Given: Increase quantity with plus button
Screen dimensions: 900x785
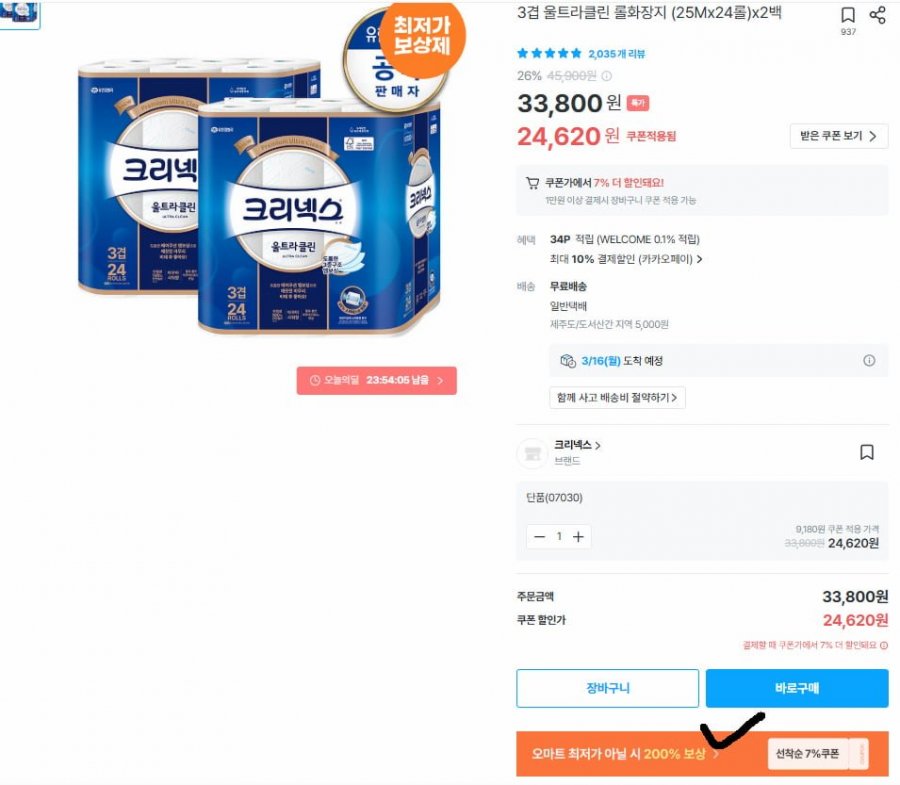Looking at the screenshot, I should coord(578,537).
